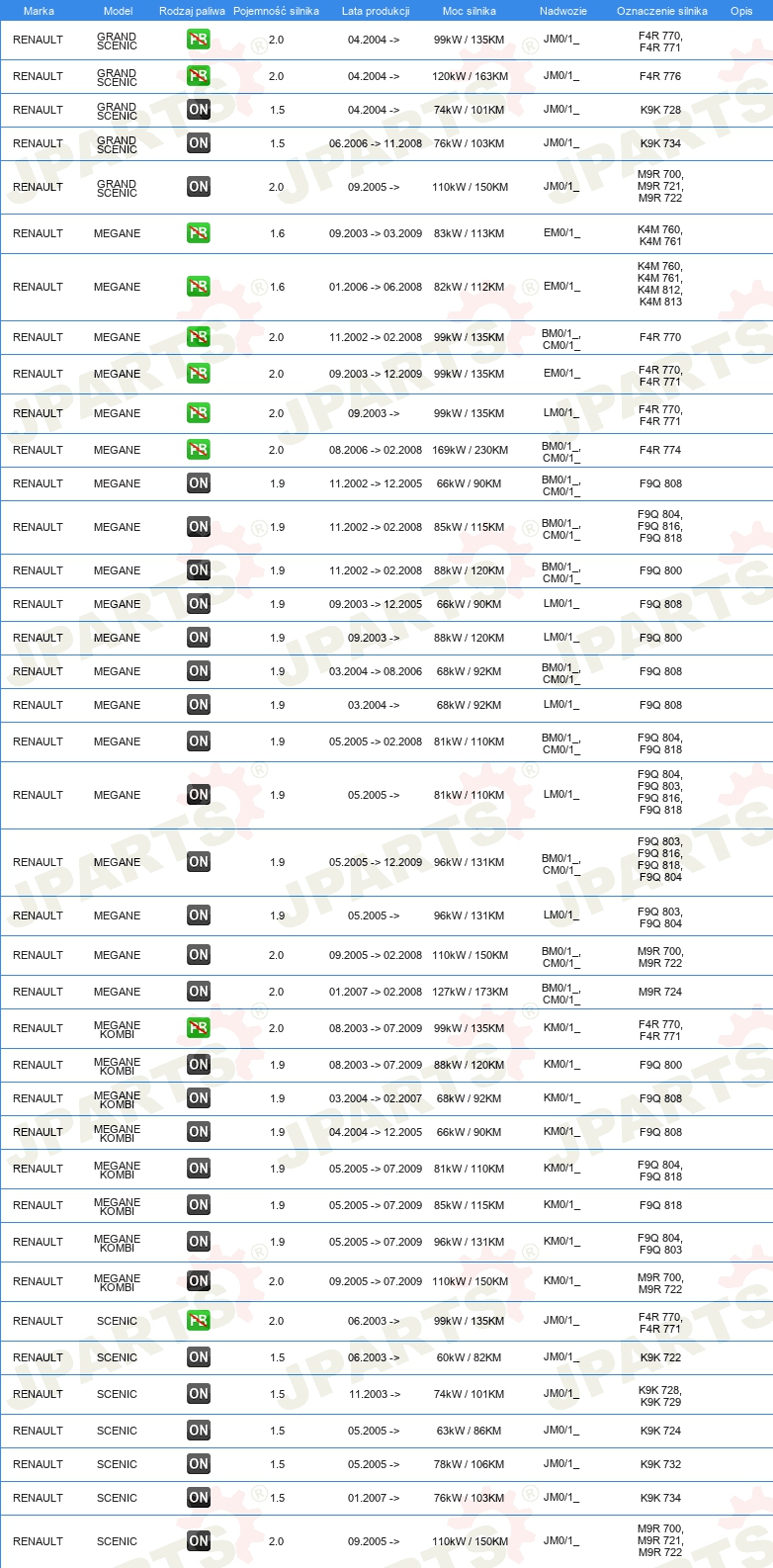The height and width of the screenshot is (1568, 773).
Task: Click ON fuel icon in Megane Kombi 110kW/150KM row
Action: (x=198, y=1281)
